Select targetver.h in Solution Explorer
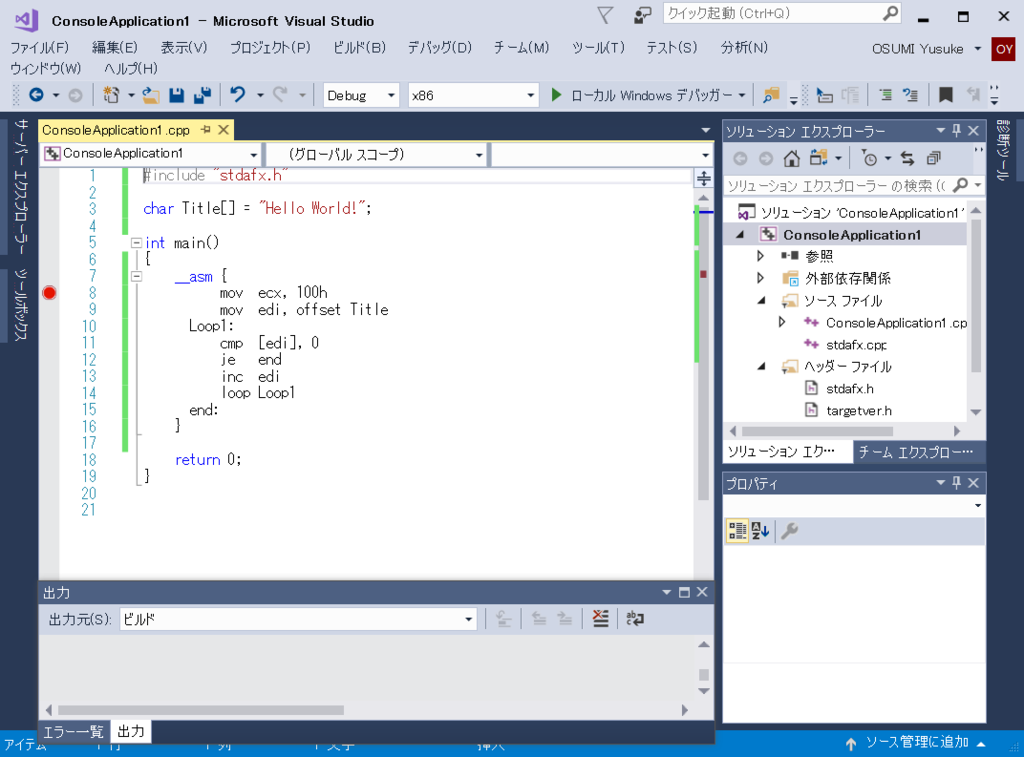The height and width of the screenshot is (757, 1024). tap(859, 411)
